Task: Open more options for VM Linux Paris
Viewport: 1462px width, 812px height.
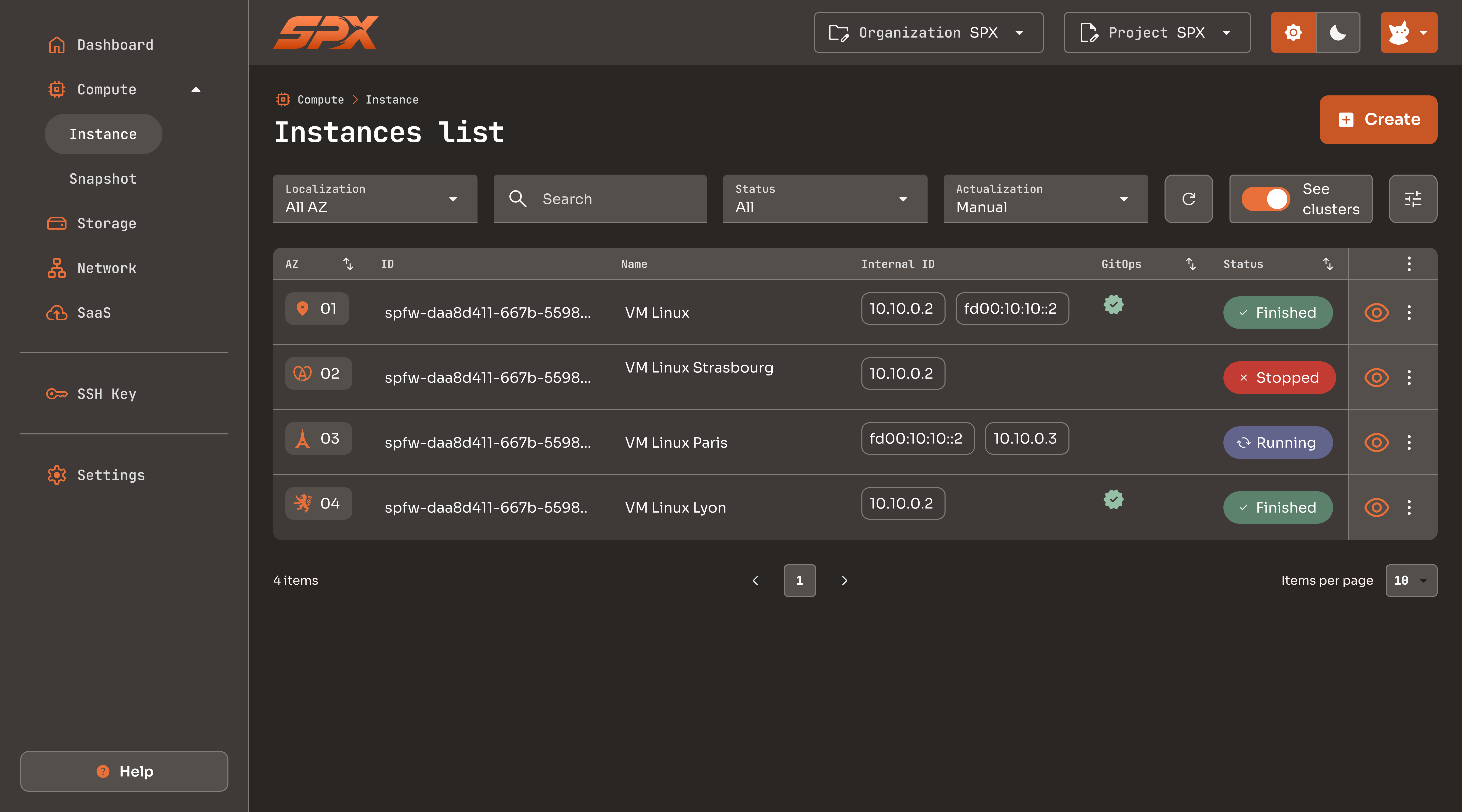Action: pos(1409,443)
